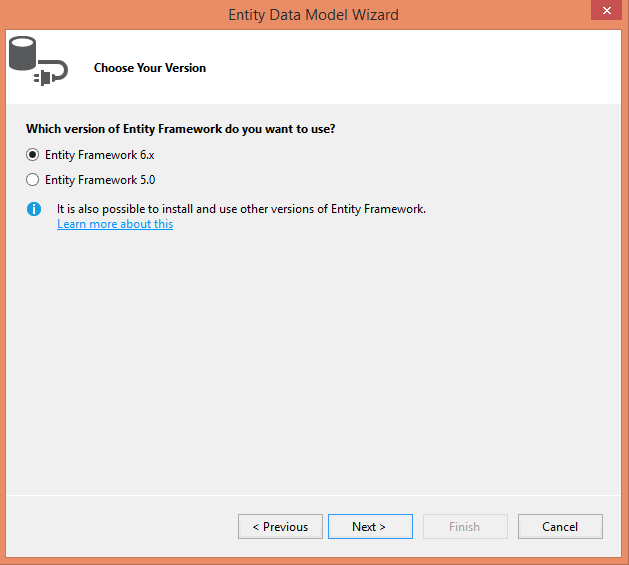This screenshot has height=565, width=629.
Task: Cancel the Entity Data Model Wizard
Action: [560, 526]
